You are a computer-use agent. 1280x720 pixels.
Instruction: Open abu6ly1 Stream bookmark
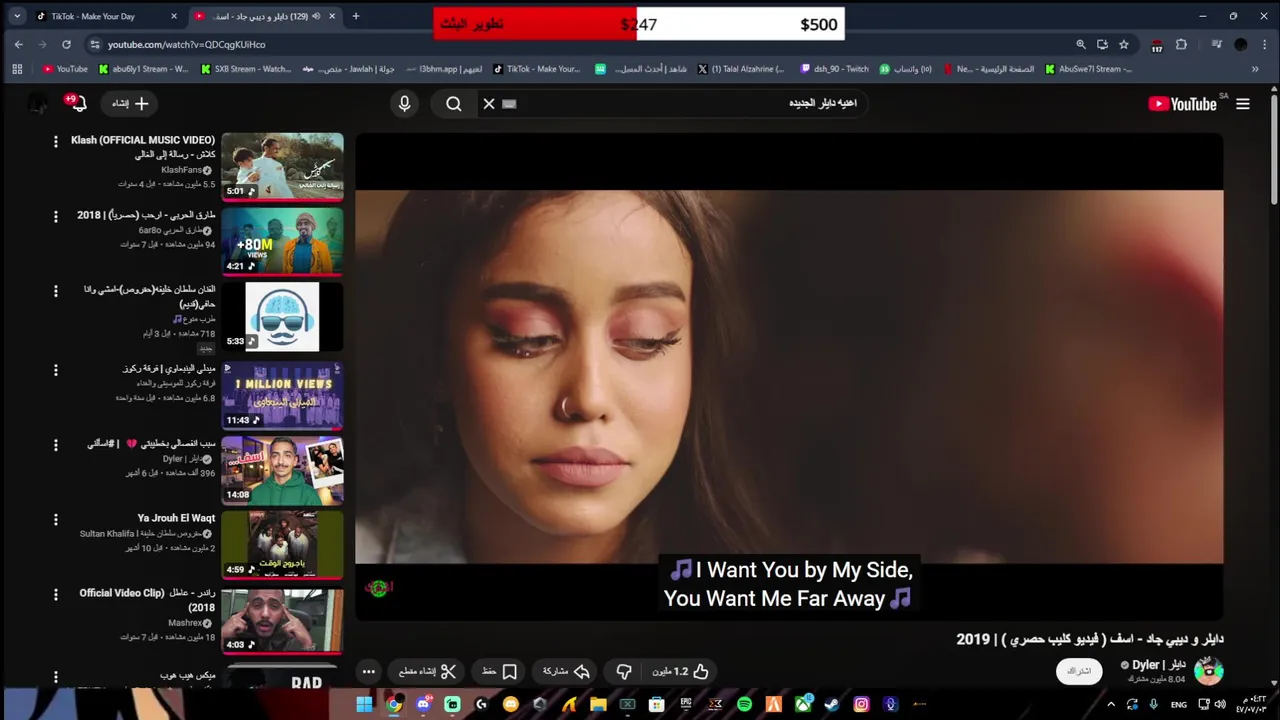(143, 69)
